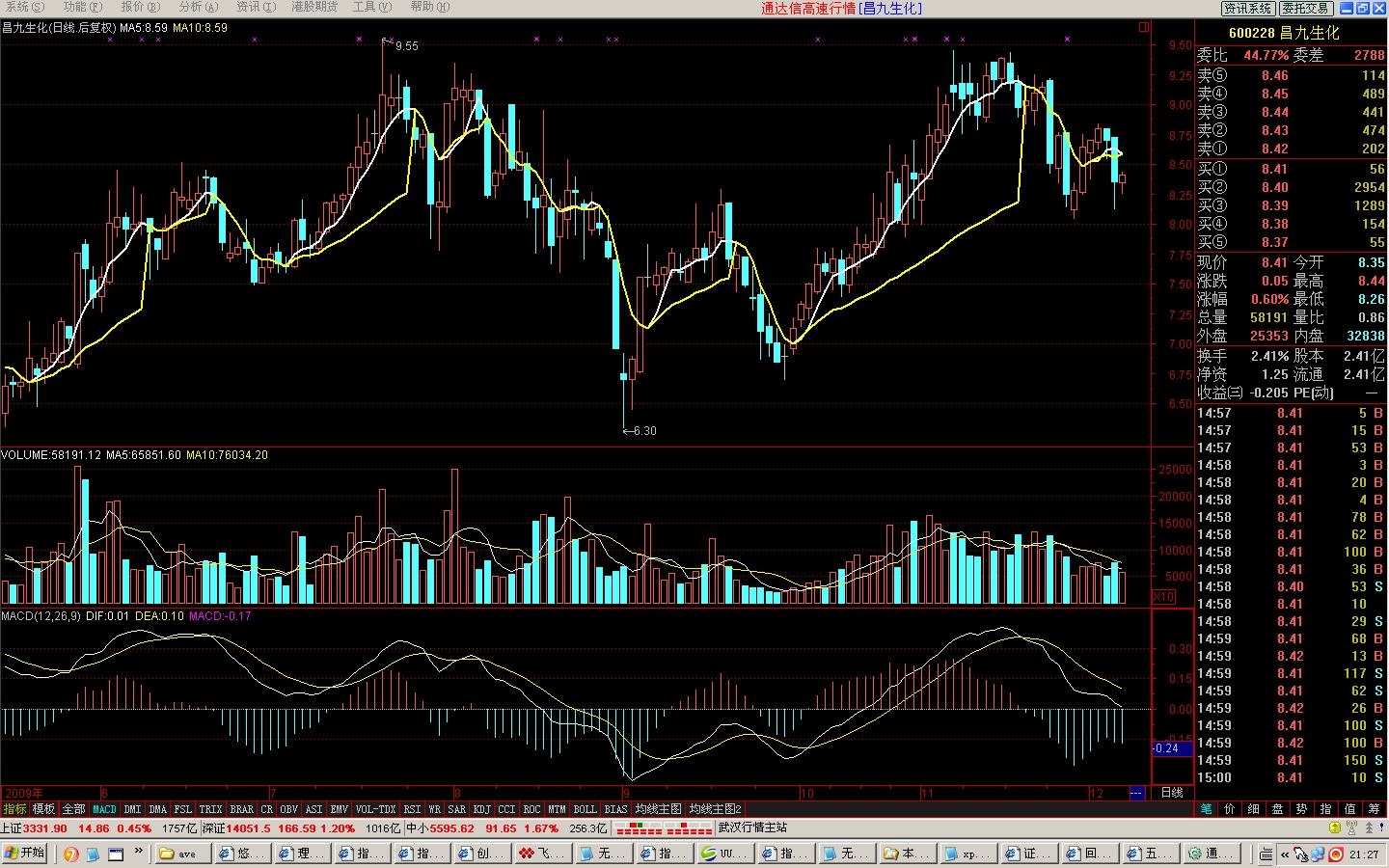Screen dimensions: 1389x868
Task: Switch to the VOL-TDX indicator tab
Action: [x=375, y=809]
